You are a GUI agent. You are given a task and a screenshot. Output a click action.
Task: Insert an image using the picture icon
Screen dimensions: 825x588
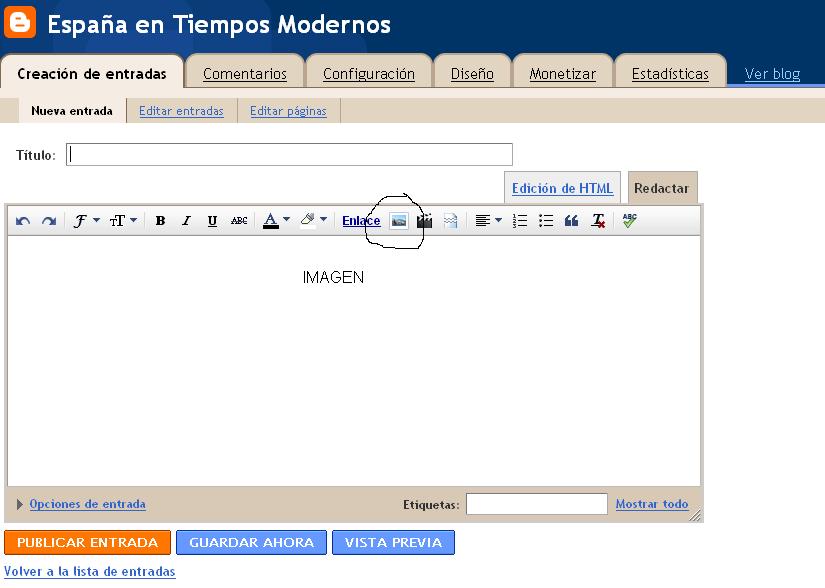pyautogui.click(x=399, y=221)
